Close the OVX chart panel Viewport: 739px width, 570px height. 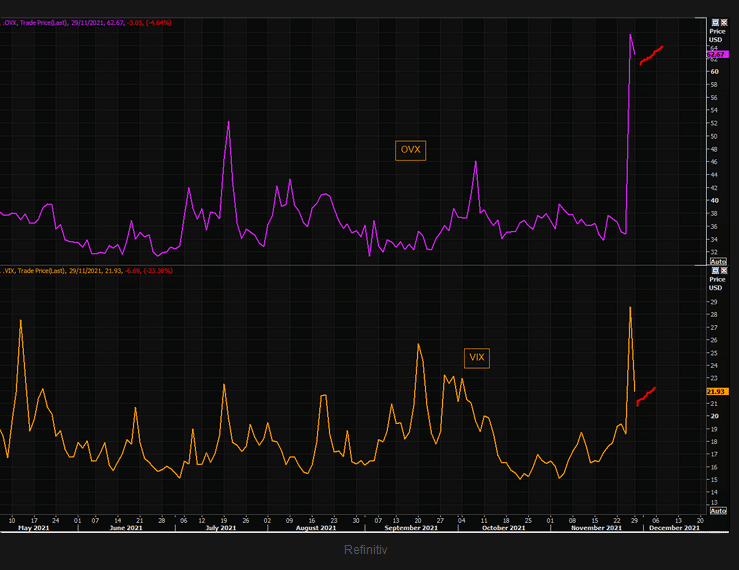pos(724,22)
